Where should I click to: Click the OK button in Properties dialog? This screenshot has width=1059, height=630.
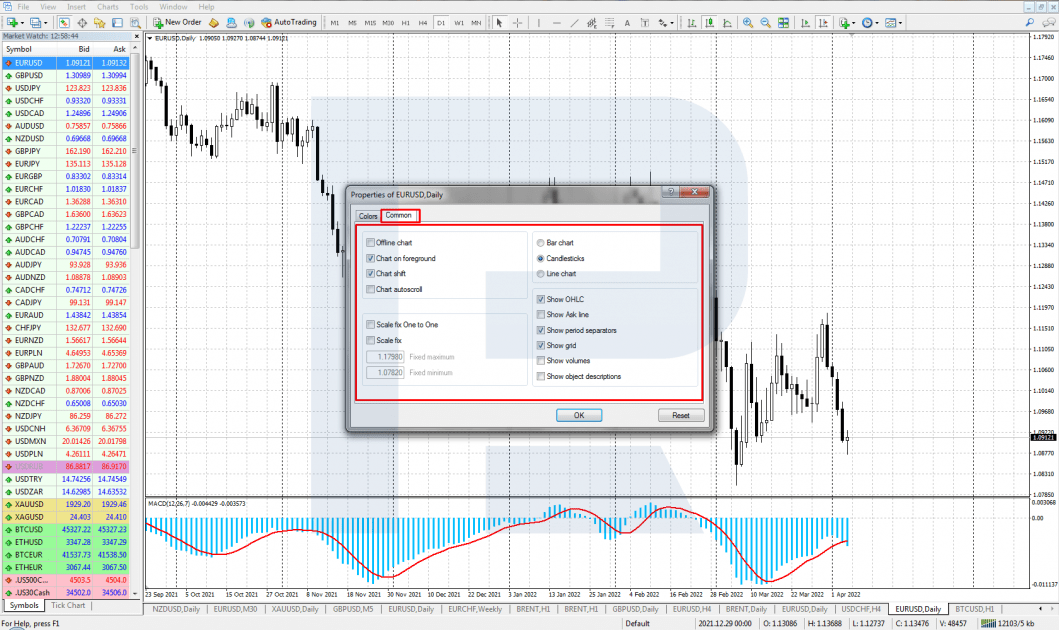[579, 415]
